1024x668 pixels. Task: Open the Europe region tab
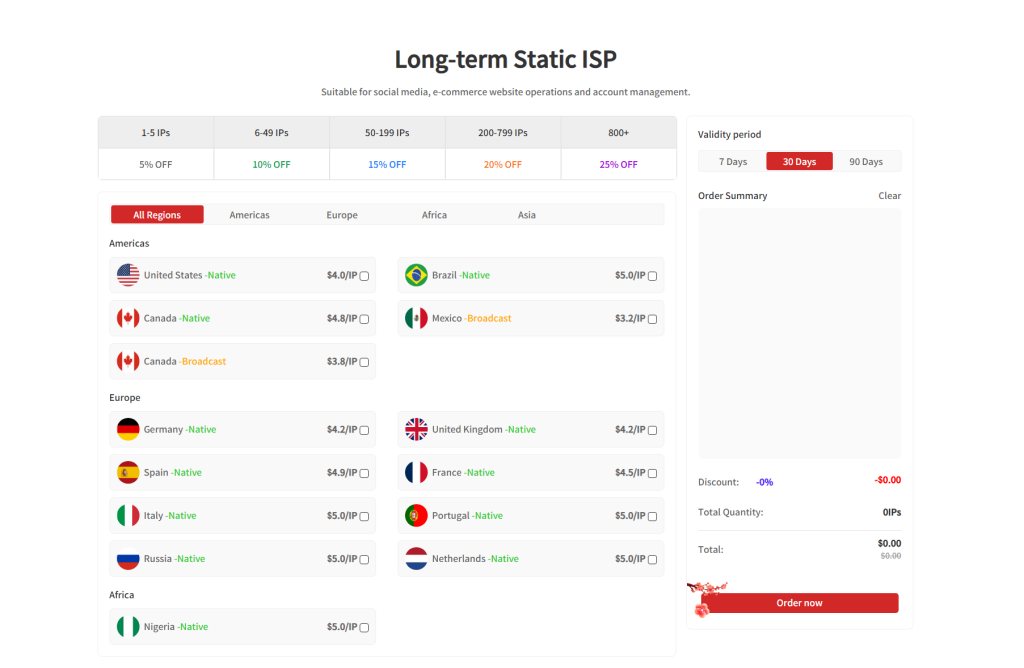[341, 215]
